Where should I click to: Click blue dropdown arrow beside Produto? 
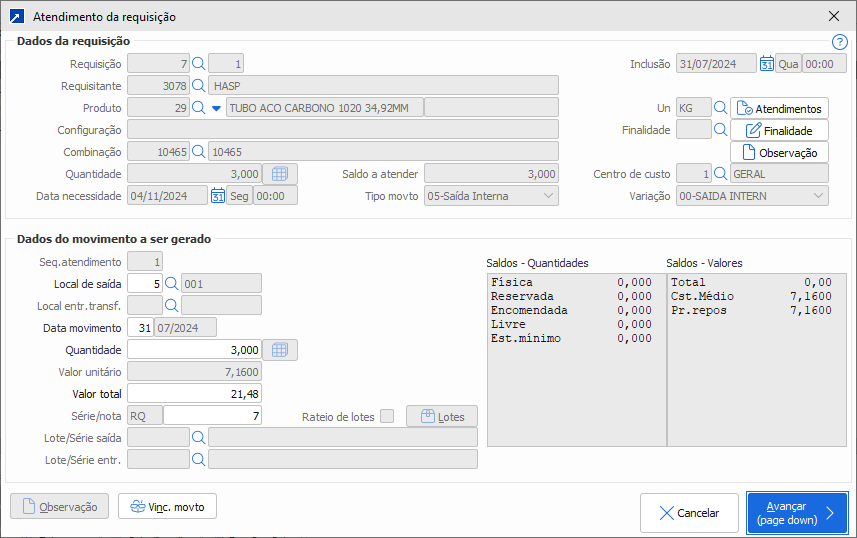click(215, 108)
